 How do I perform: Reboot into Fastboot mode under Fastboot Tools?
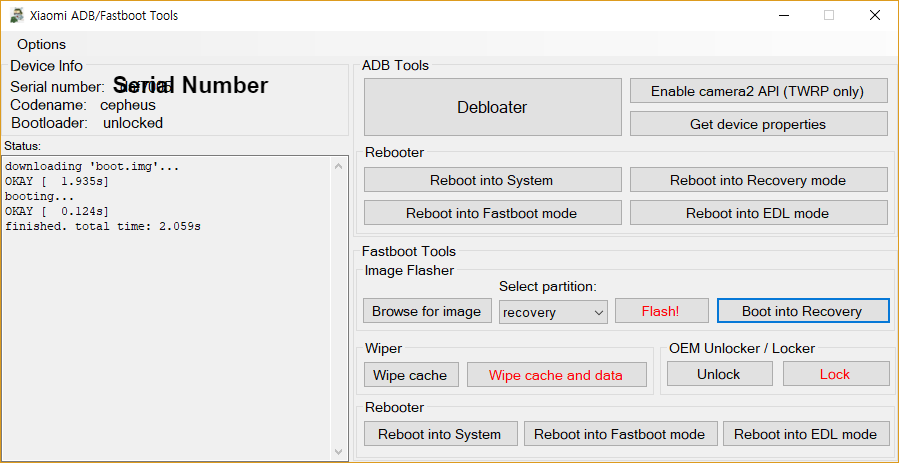[x=620, y=434]
